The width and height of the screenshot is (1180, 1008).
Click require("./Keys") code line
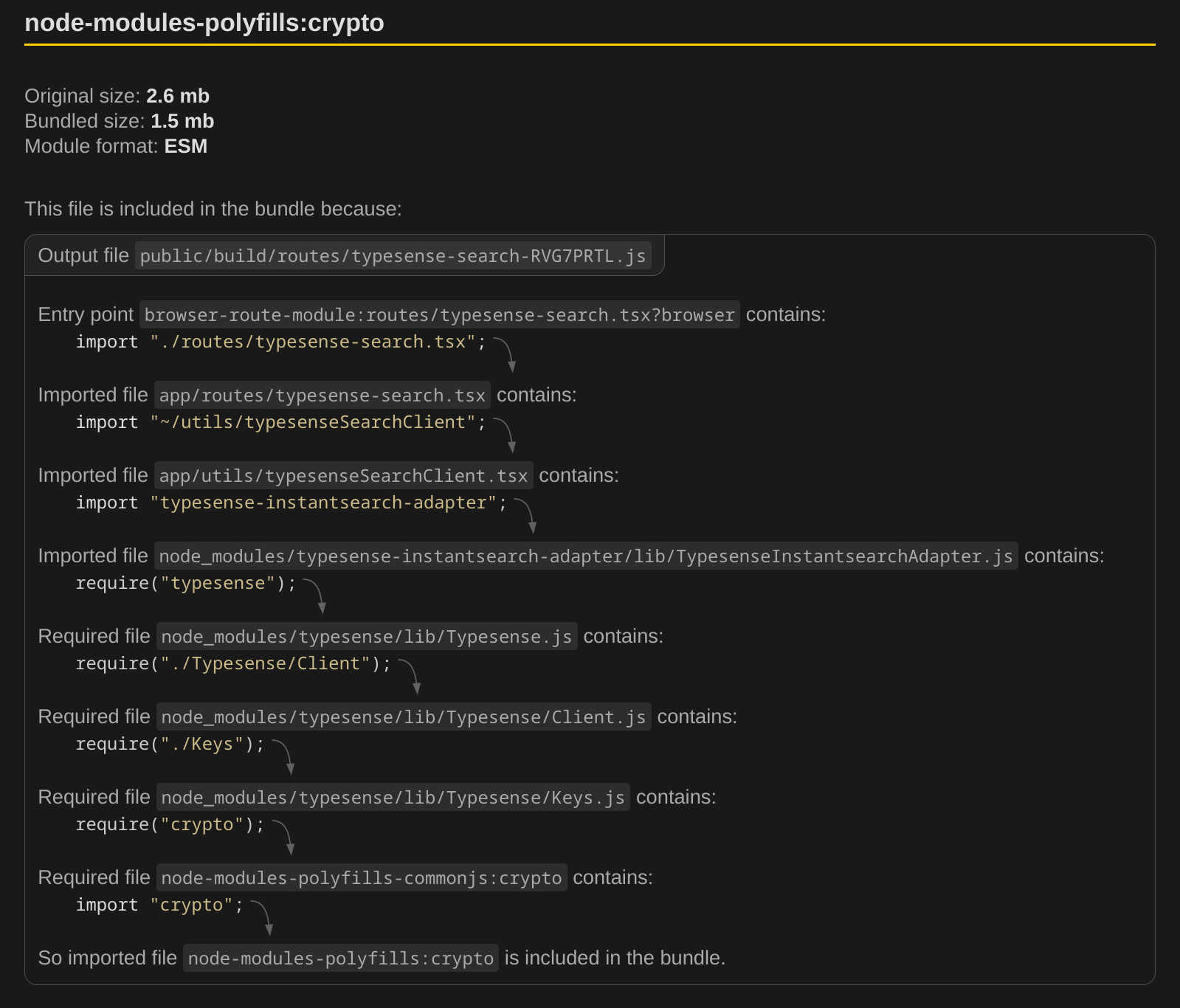tap(170, 744)
